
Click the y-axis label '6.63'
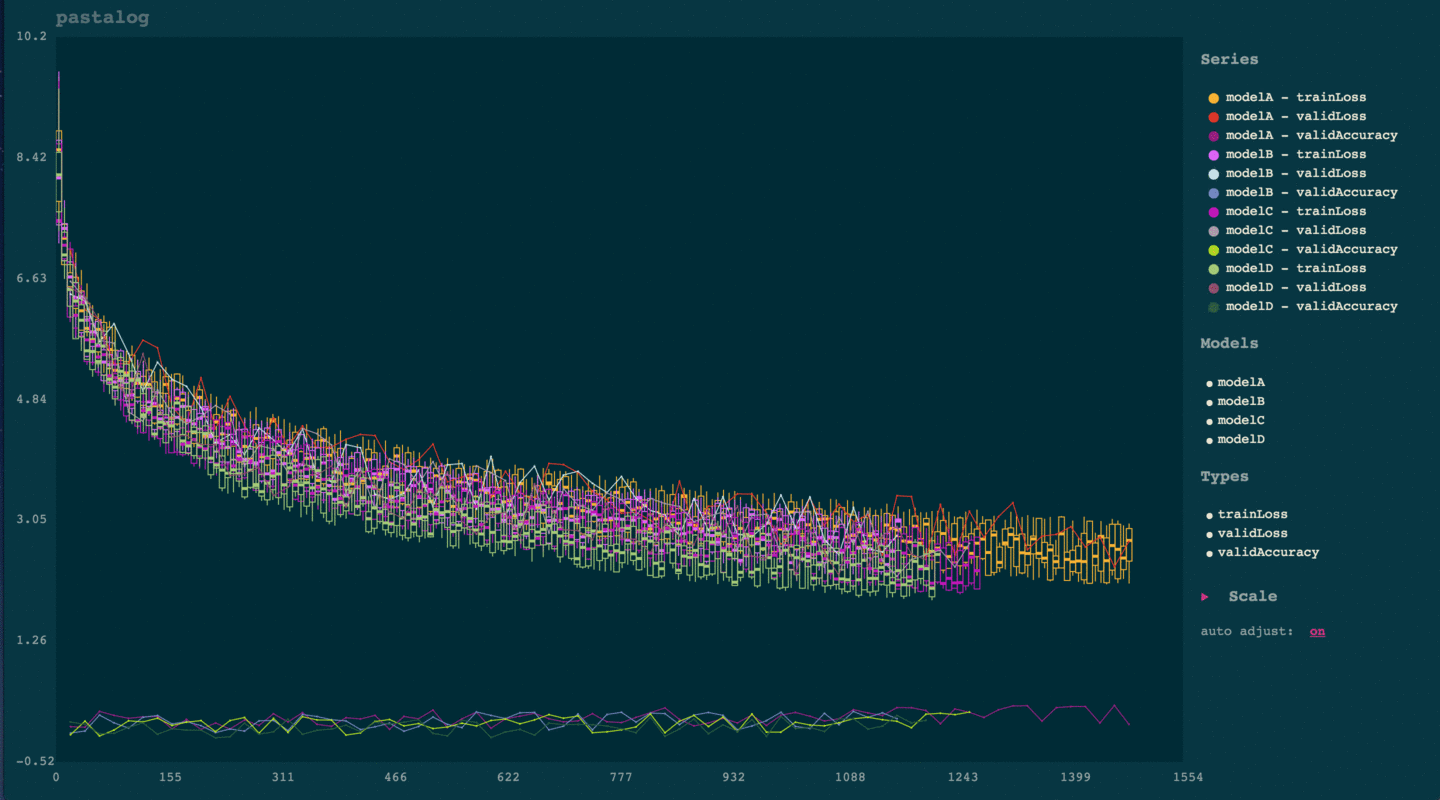point(33,278)
